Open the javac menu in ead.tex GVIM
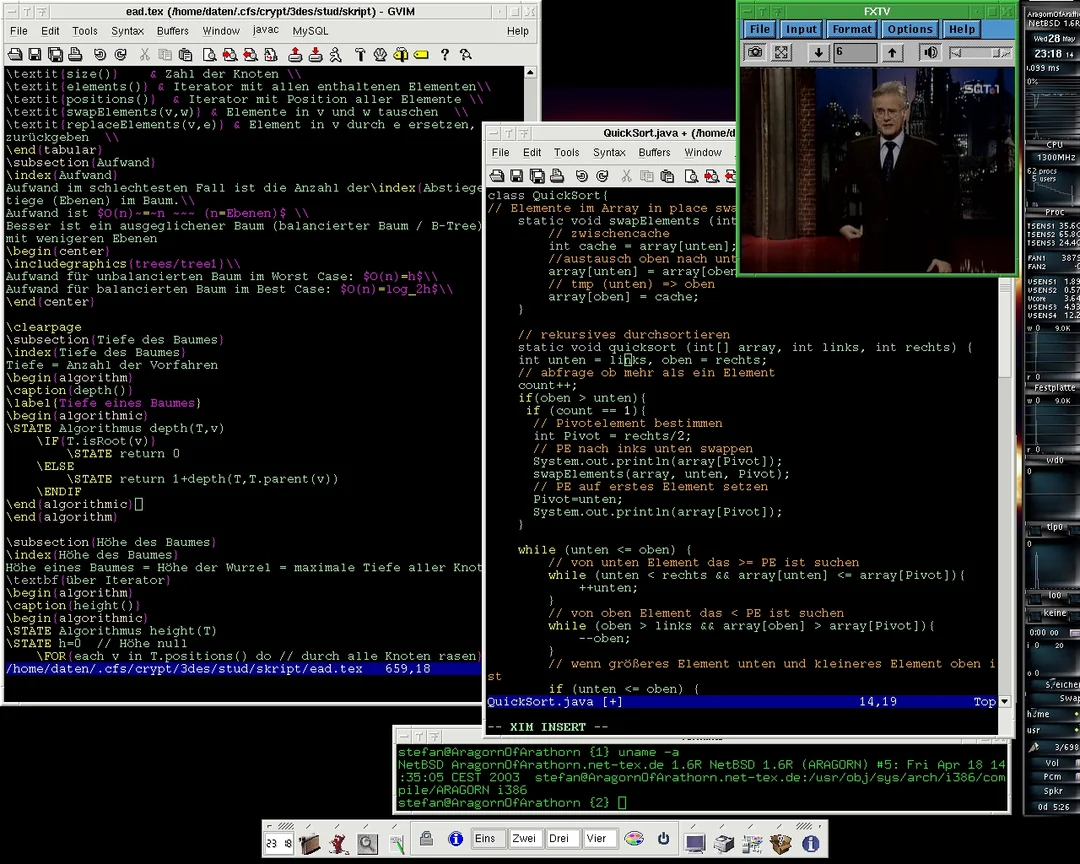Viewport: 1080px width, 864px height. click(x=266, y=30)
